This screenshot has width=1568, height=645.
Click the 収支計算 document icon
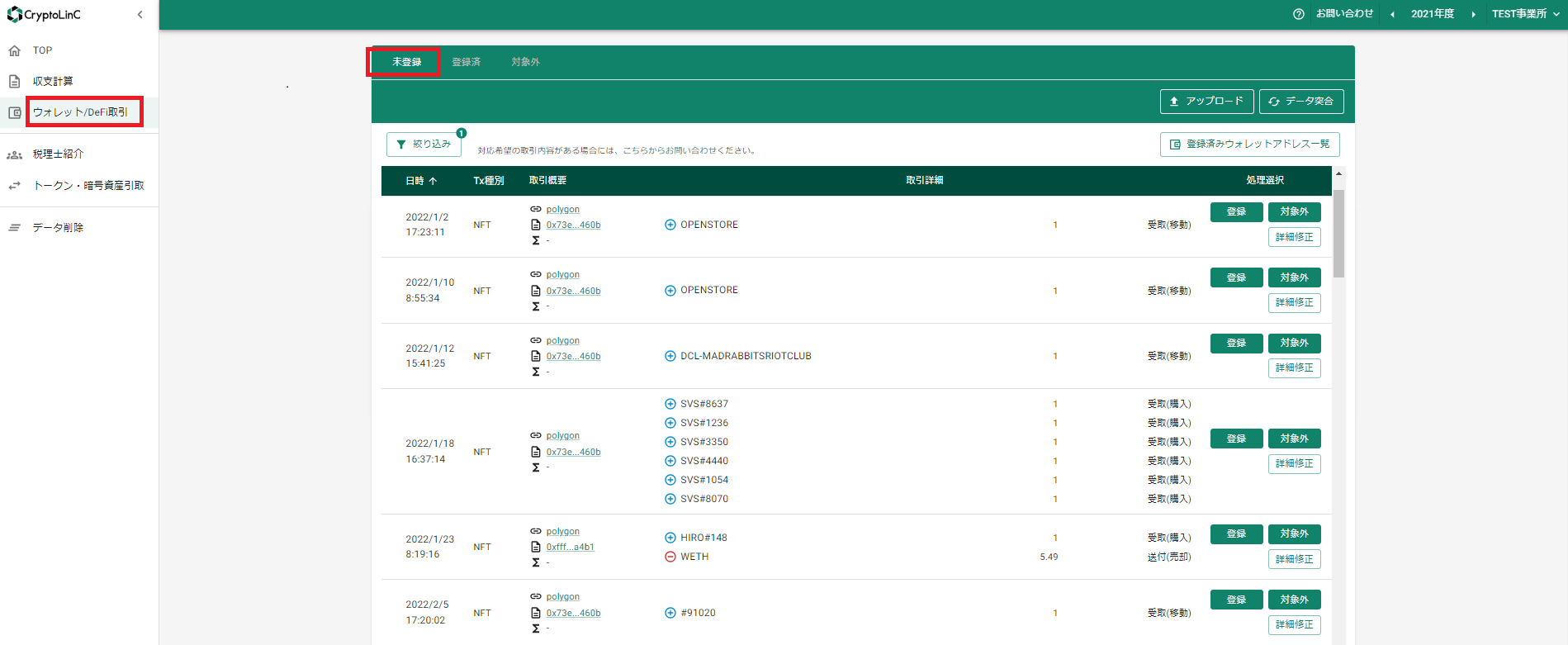coord(14,81)
